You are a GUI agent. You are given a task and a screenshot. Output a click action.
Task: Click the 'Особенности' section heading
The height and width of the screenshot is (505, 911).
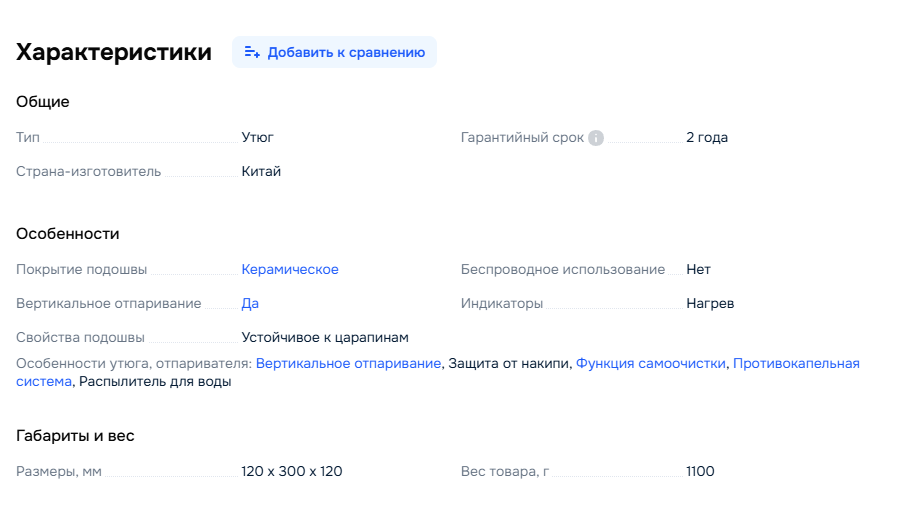coord(67,234)
